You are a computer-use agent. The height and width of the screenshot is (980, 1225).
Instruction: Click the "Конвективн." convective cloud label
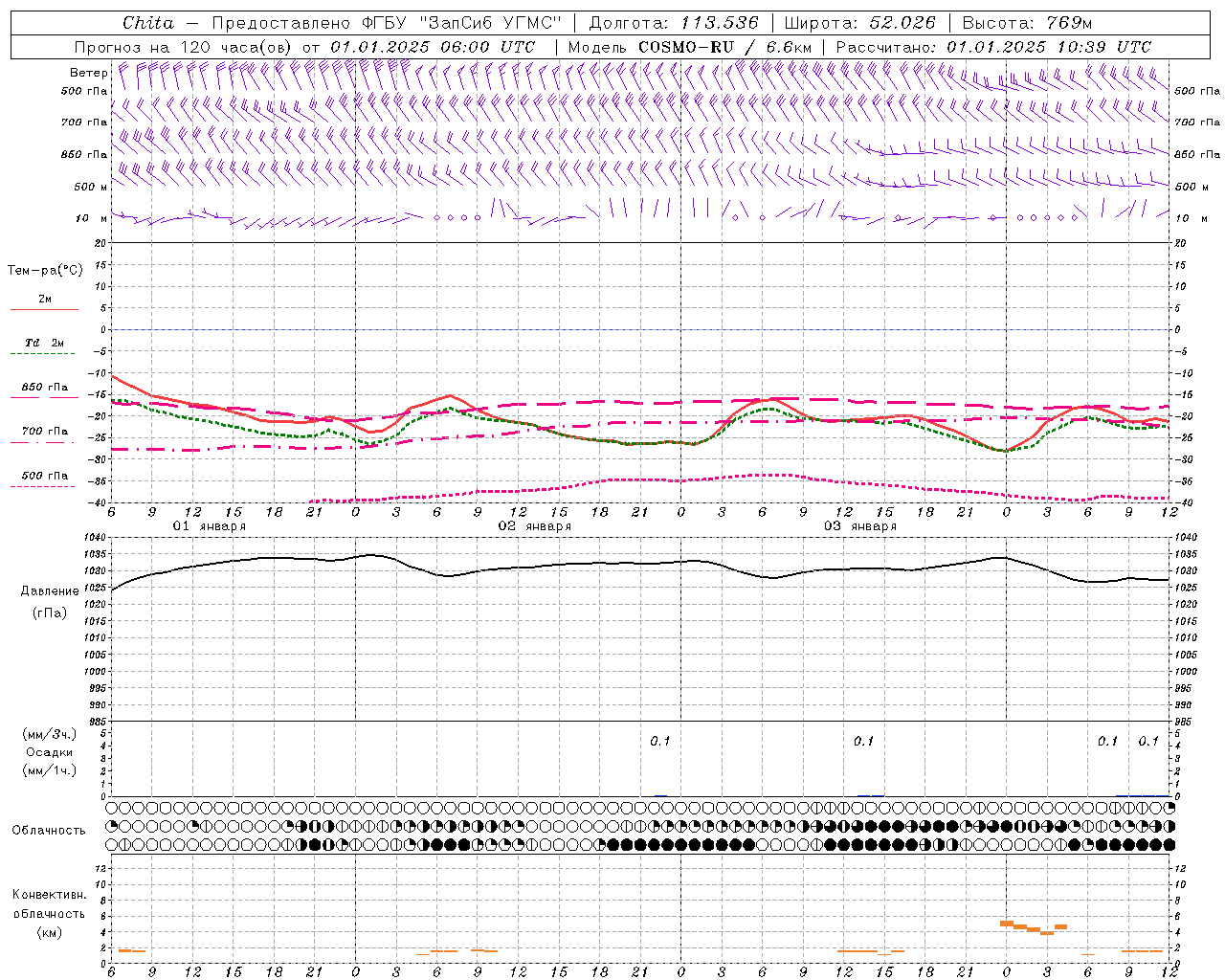coord(49,895)
